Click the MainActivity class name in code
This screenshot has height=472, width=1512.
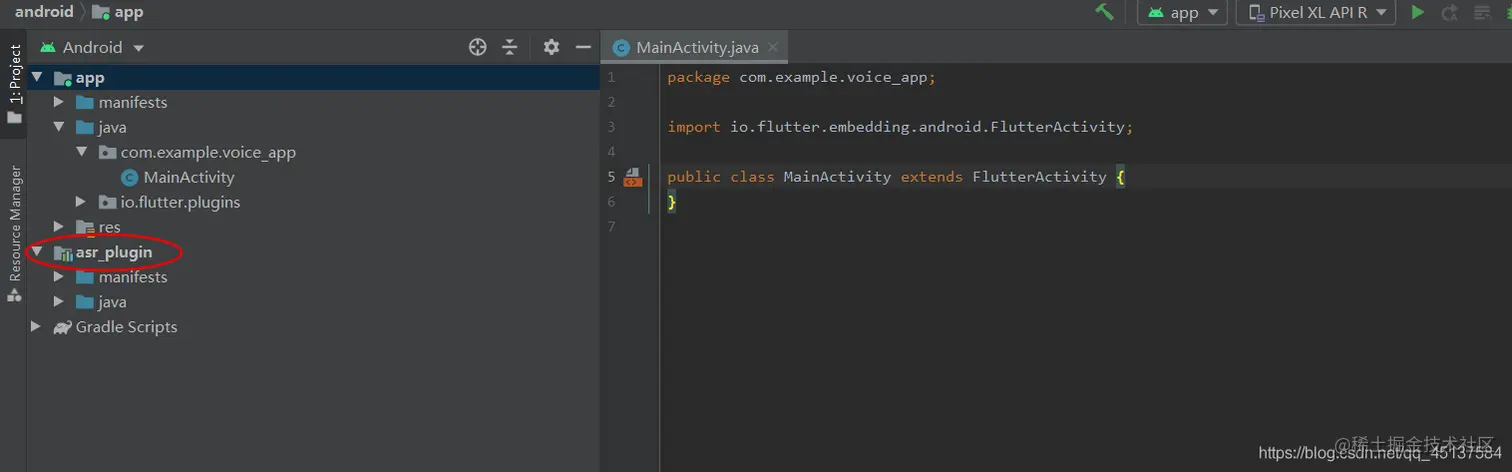[x=837, y=177]
